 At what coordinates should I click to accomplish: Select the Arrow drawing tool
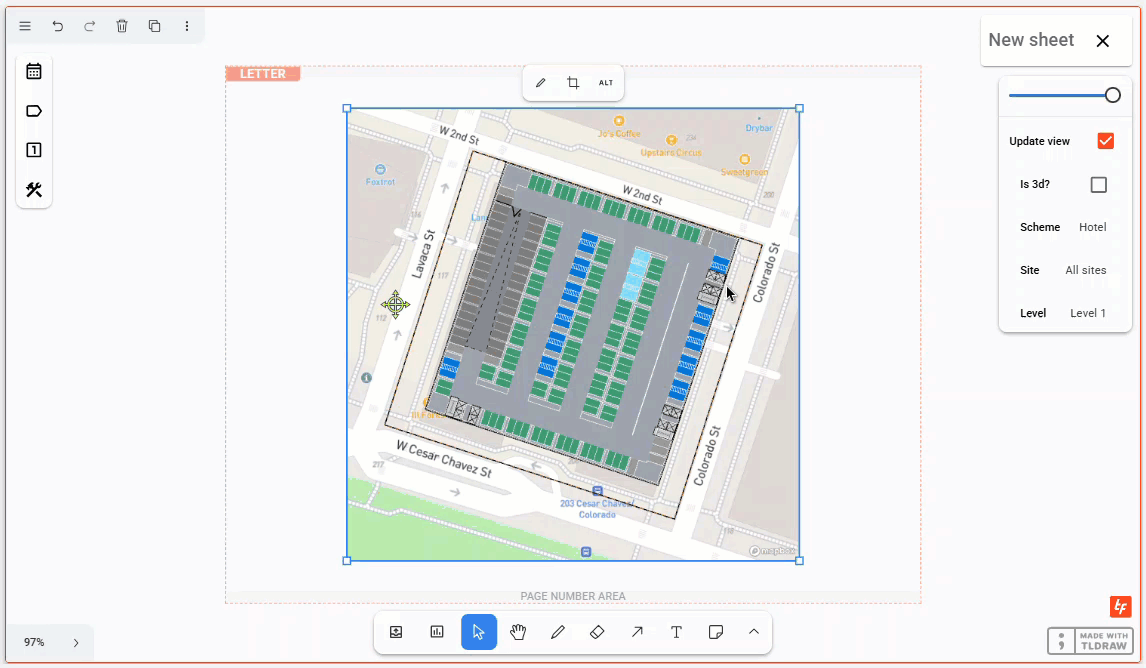[x=637, y=632]
